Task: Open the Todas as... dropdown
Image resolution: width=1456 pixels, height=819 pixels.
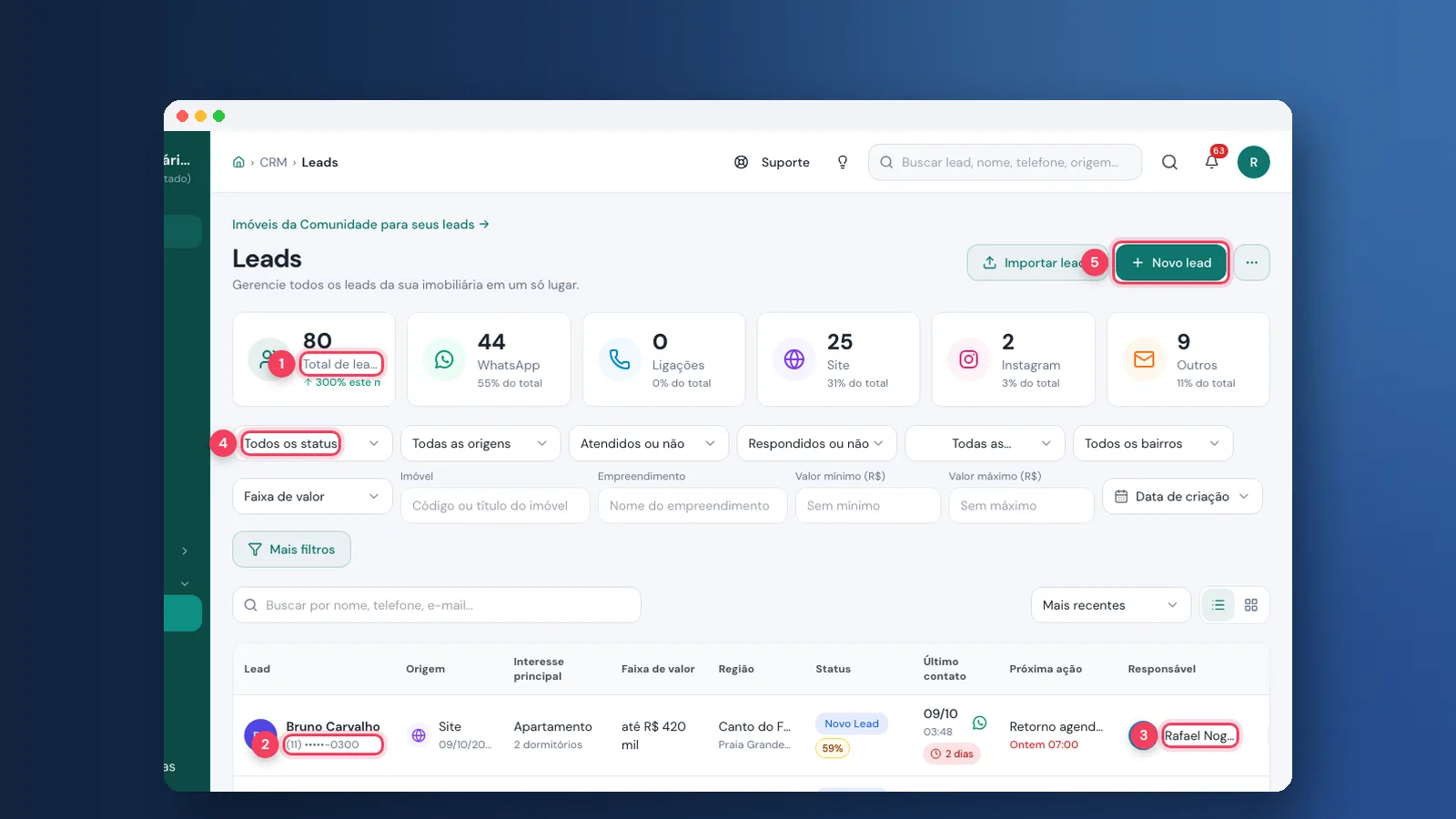Action: coord(985,443)
